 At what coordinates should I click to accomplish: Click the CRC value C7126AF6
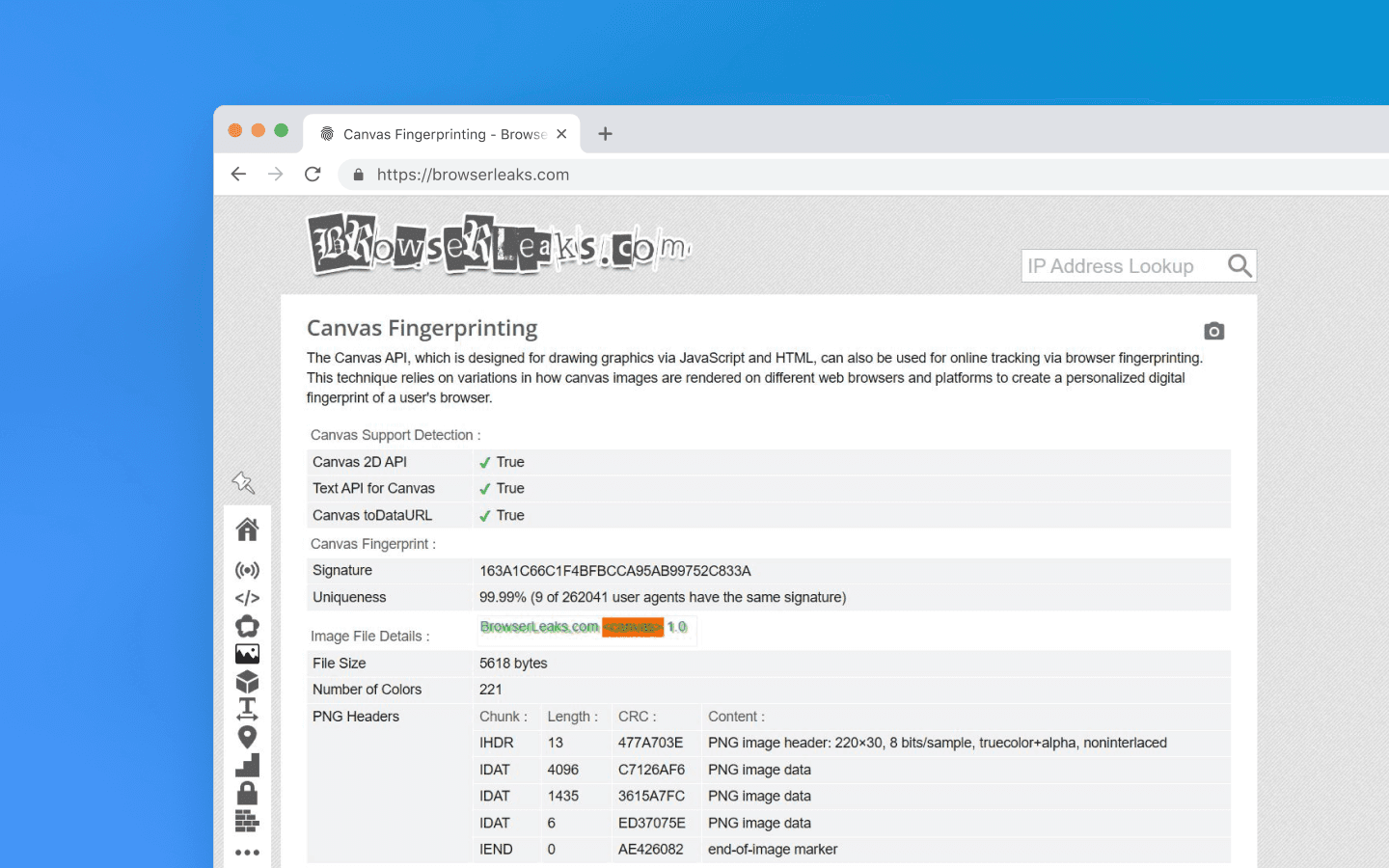pos(652,770)
